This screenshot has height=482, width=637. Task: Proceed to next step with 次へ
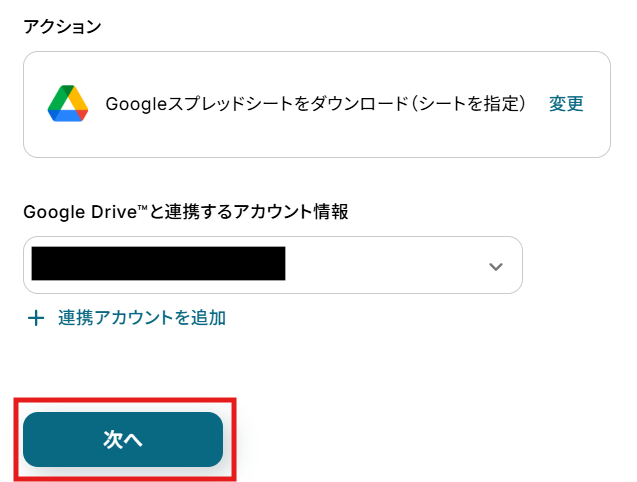(123, 439)
